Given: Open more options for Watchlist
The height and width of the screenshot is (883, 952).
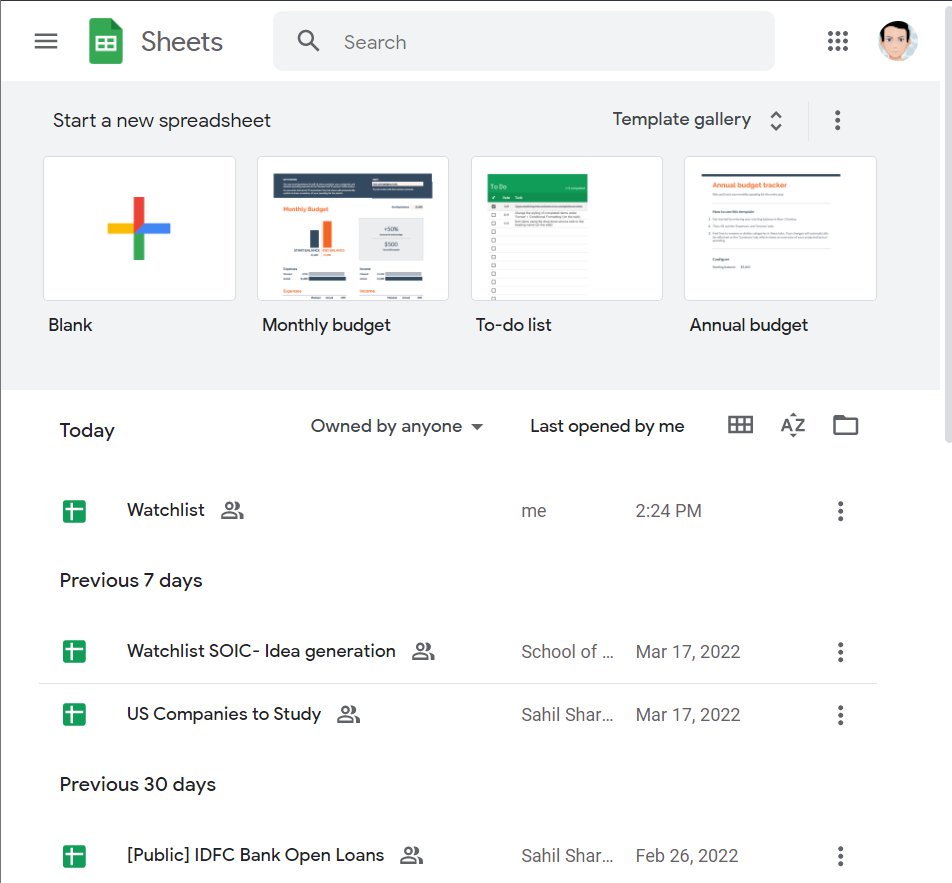Looking at the screenshot, I should click(x=840, y=511).
